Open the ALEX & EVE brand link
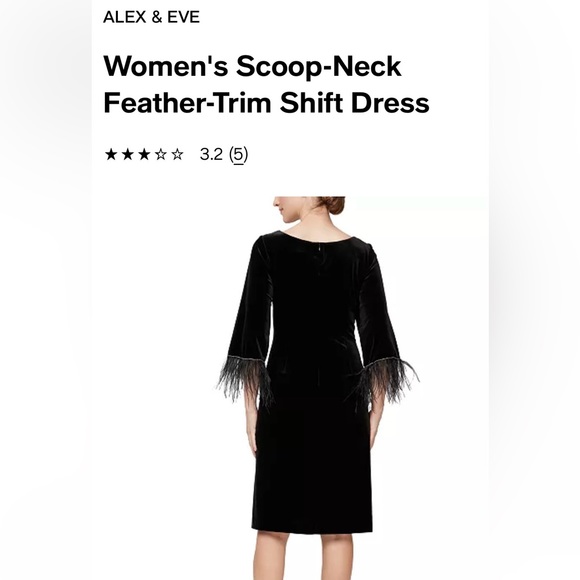 coord(151,17)
